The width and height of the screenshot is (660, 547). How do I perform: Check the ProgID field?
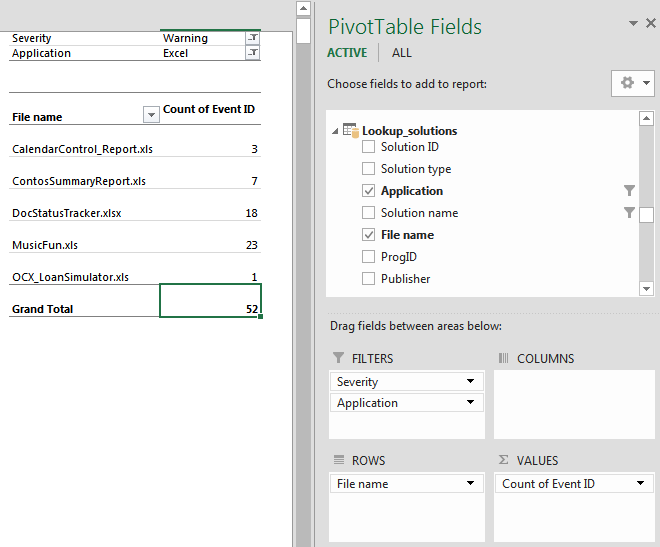click(x=368, y=257)
